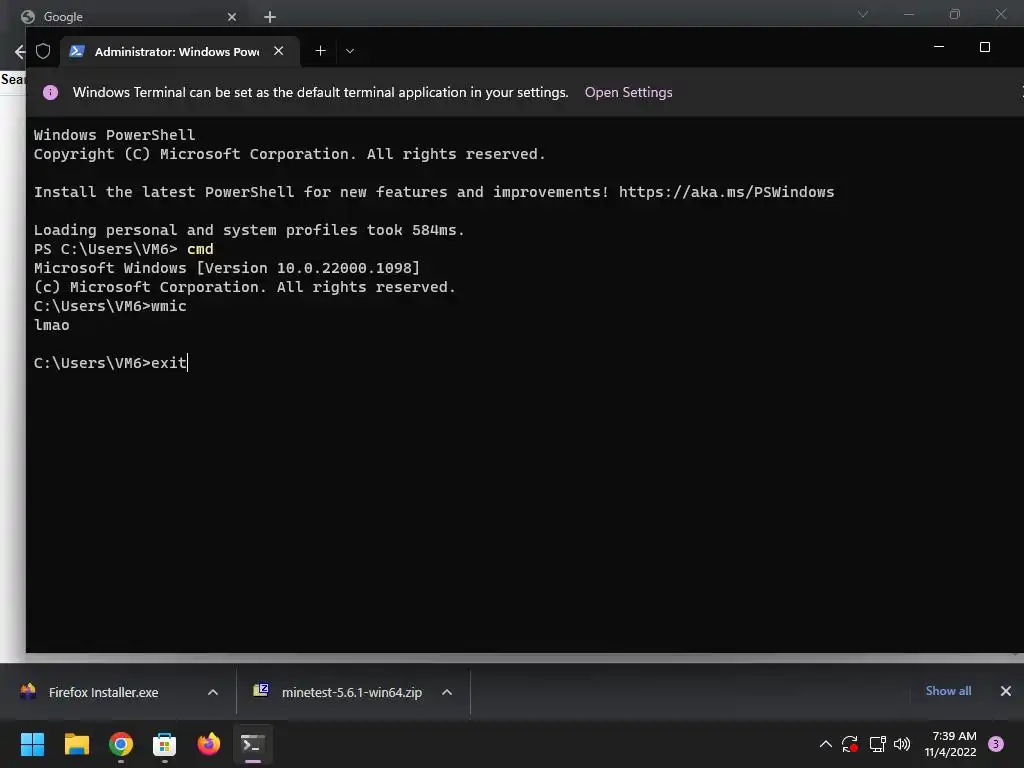Click the Firefox Installer file icon
This screenshot has width=1024, height=768.
point(28,692)
